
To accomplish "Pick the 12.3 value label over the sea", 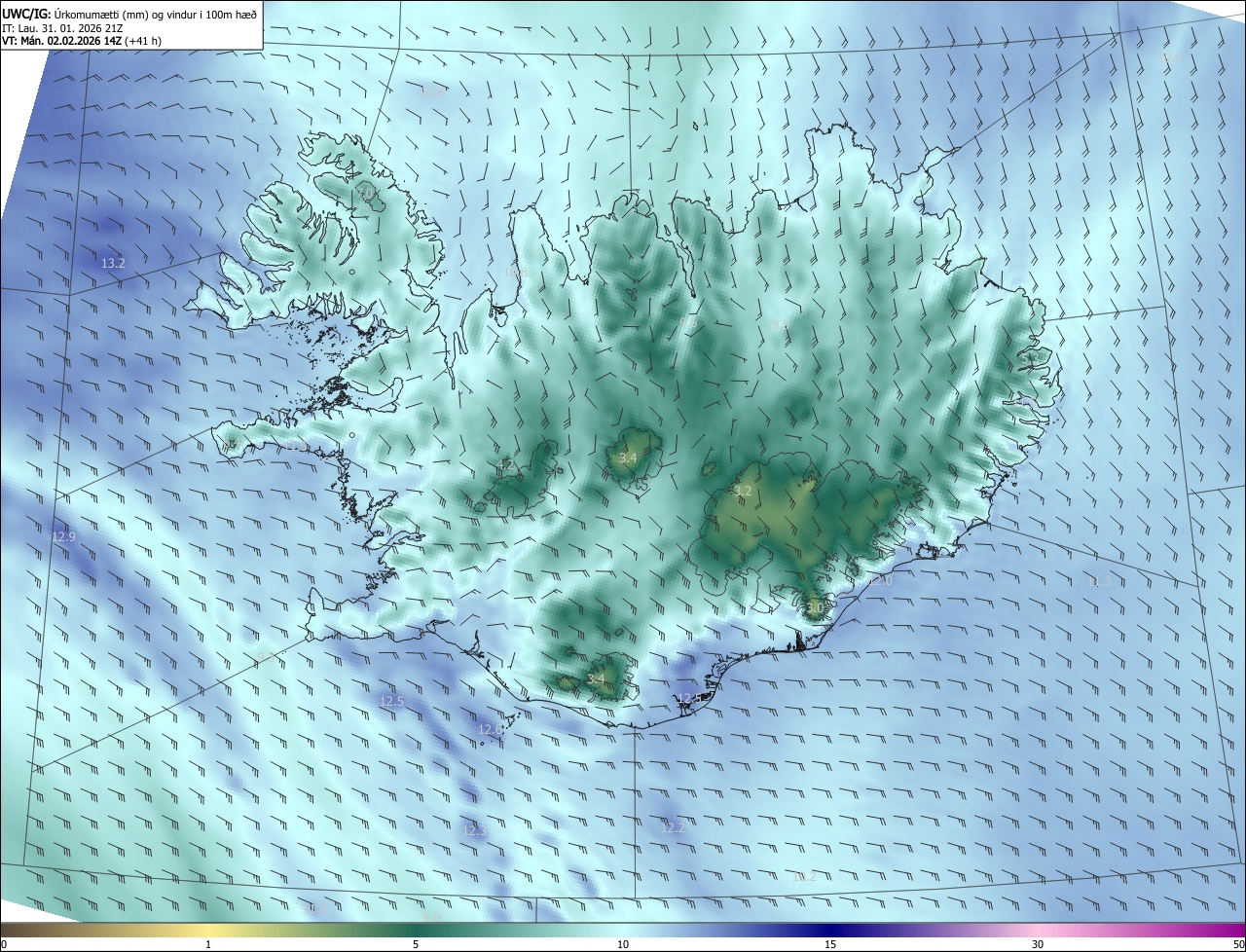I will click(x=474, y=830).
